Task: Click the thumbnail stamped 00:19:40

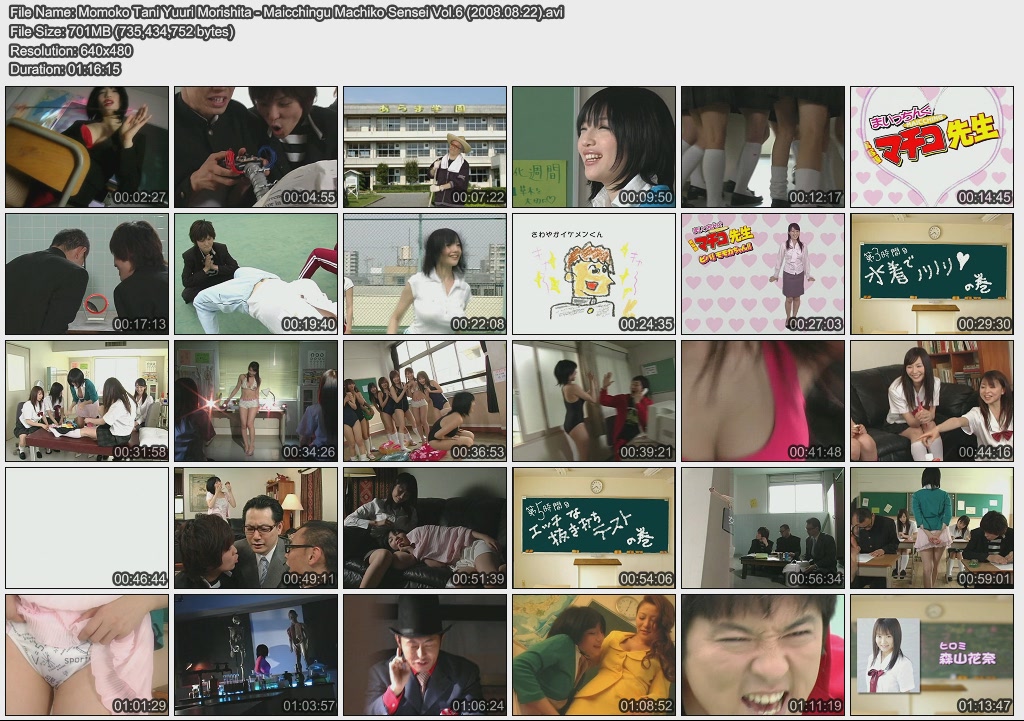Action: click(x=256, y=274)
